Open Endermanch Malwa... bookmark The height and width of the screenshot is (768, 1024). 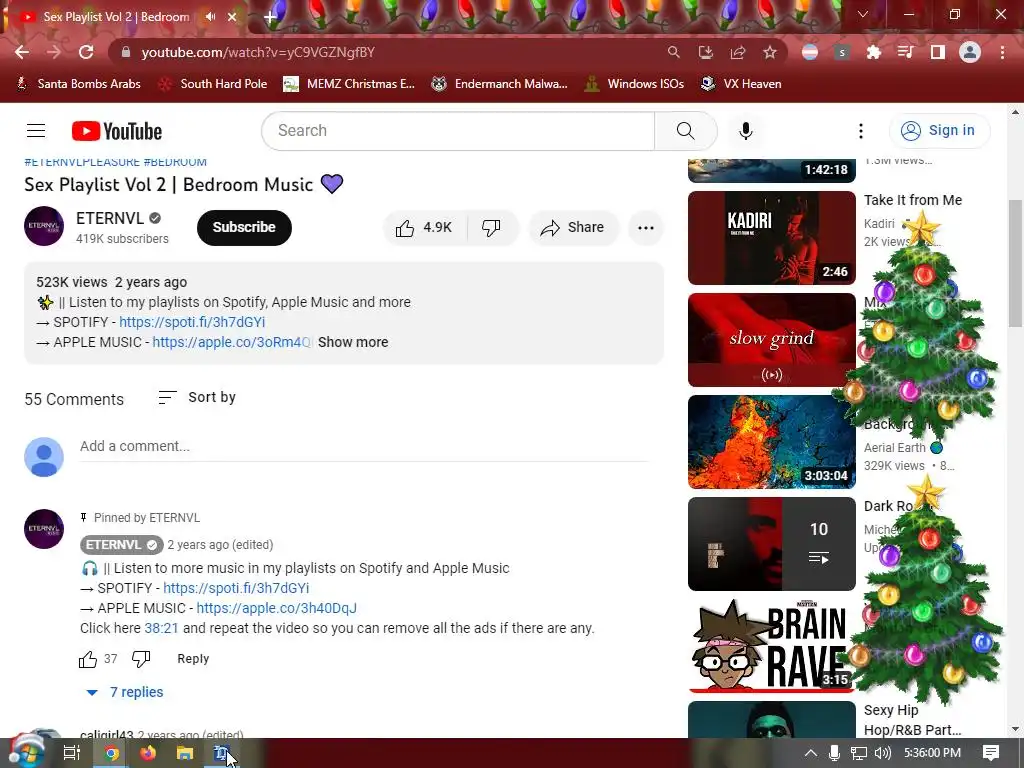click(x=500, y=84)
